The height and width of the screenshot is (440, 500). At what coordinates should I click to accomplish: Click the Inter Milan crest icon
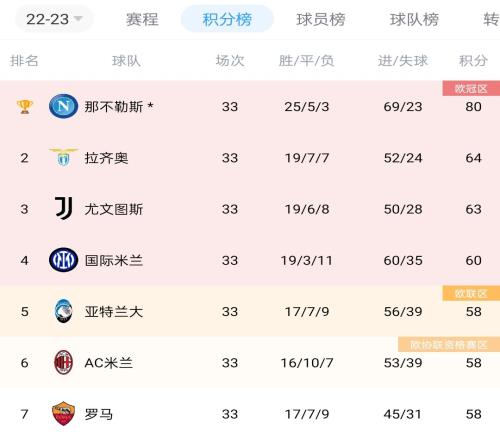63,260
